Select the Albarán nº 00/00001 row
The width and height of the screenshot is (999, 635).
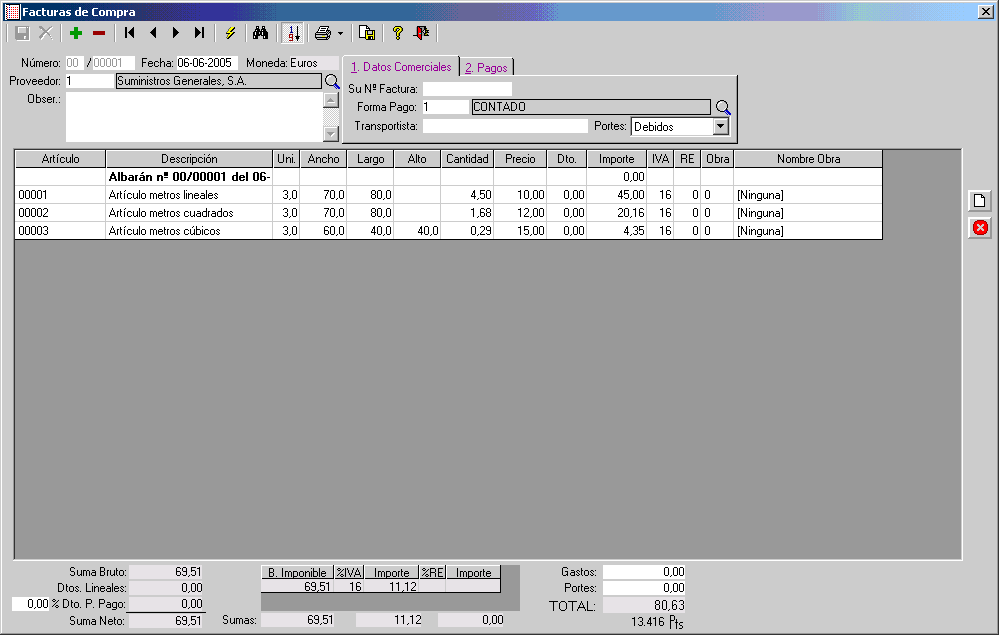tap(449, 177)
